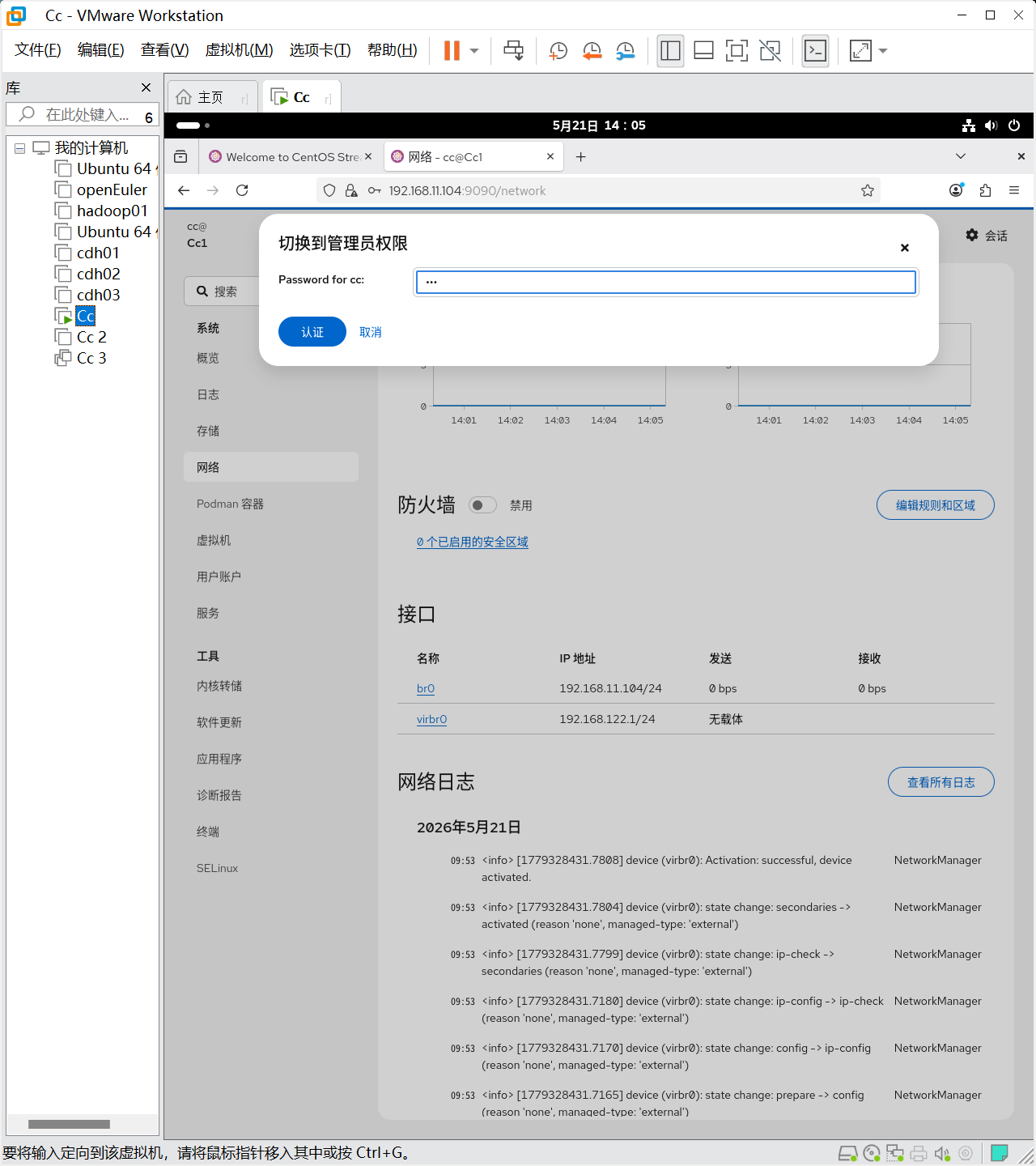Revert the virtual machine to a snapshot
The height and width of the screenshot is (1166, 1036).
point(592,51)
